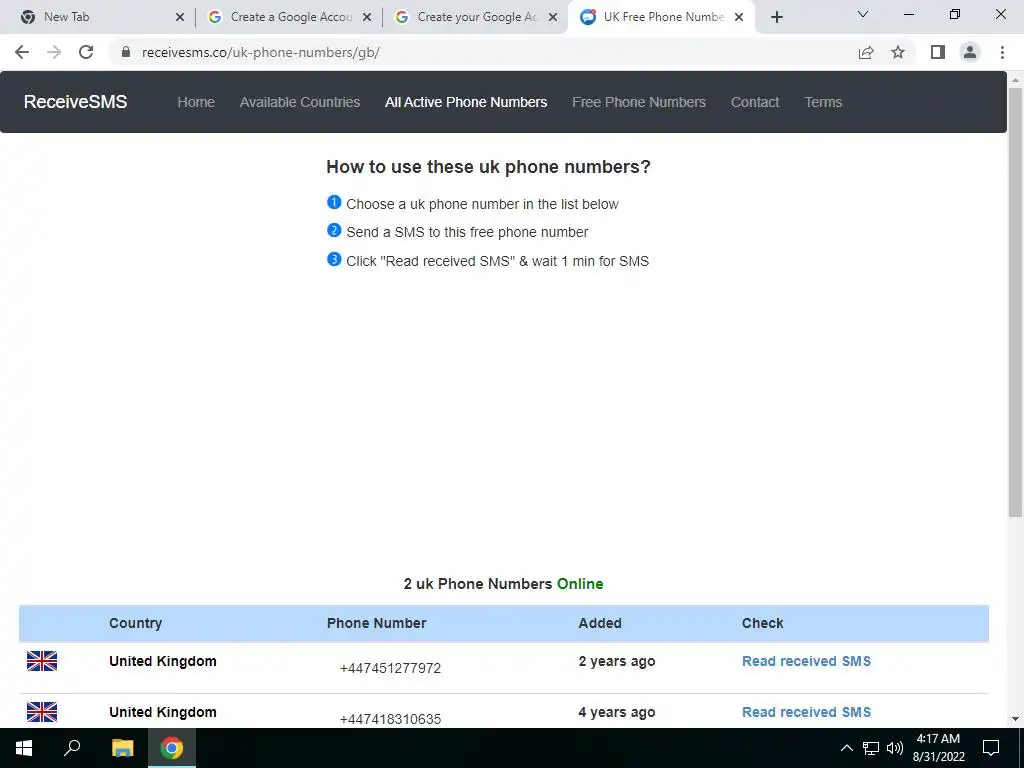Switch to Create your Google Account tab
This screenshot has width=1024, height=768.
coord(475,17)
